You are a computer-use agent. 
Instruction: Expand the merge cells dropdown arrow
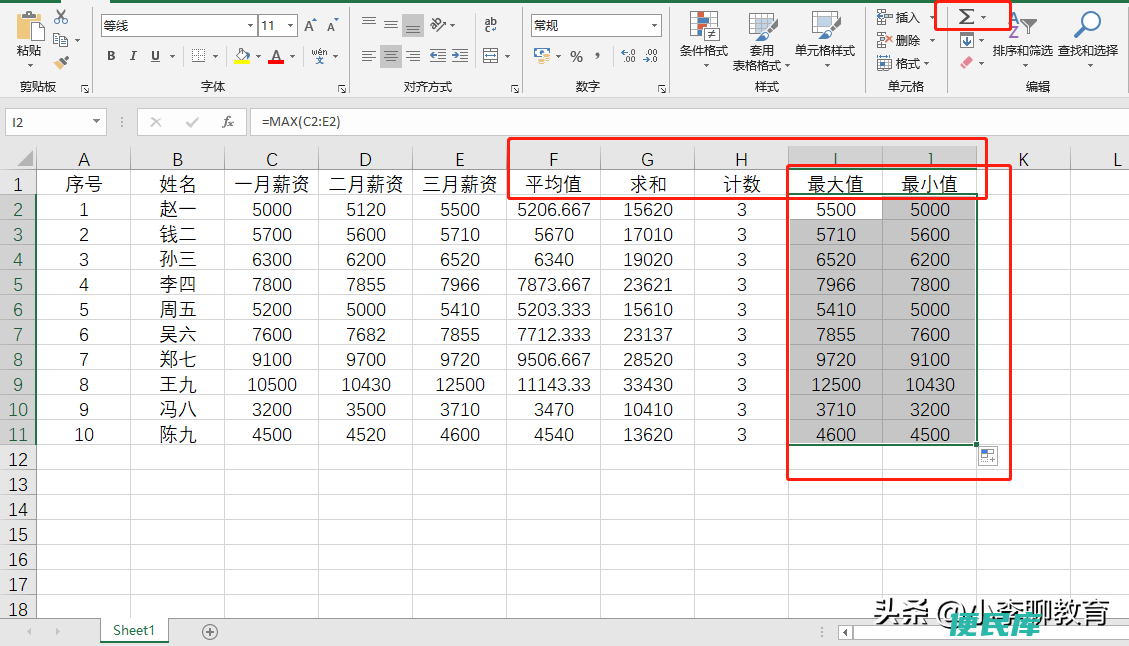click(508, 56)
